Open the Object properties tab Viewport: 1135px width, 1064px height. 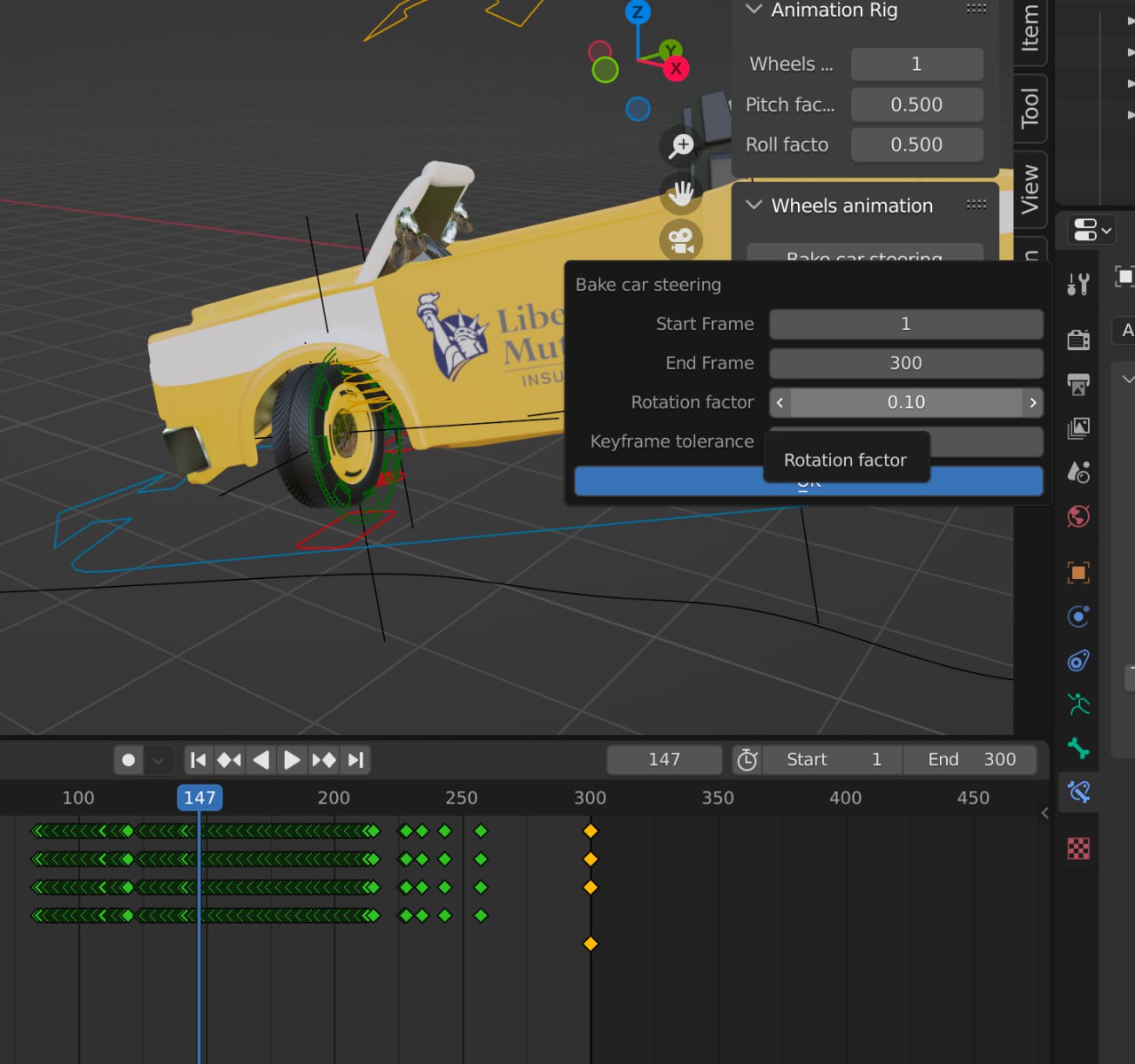1078,573
